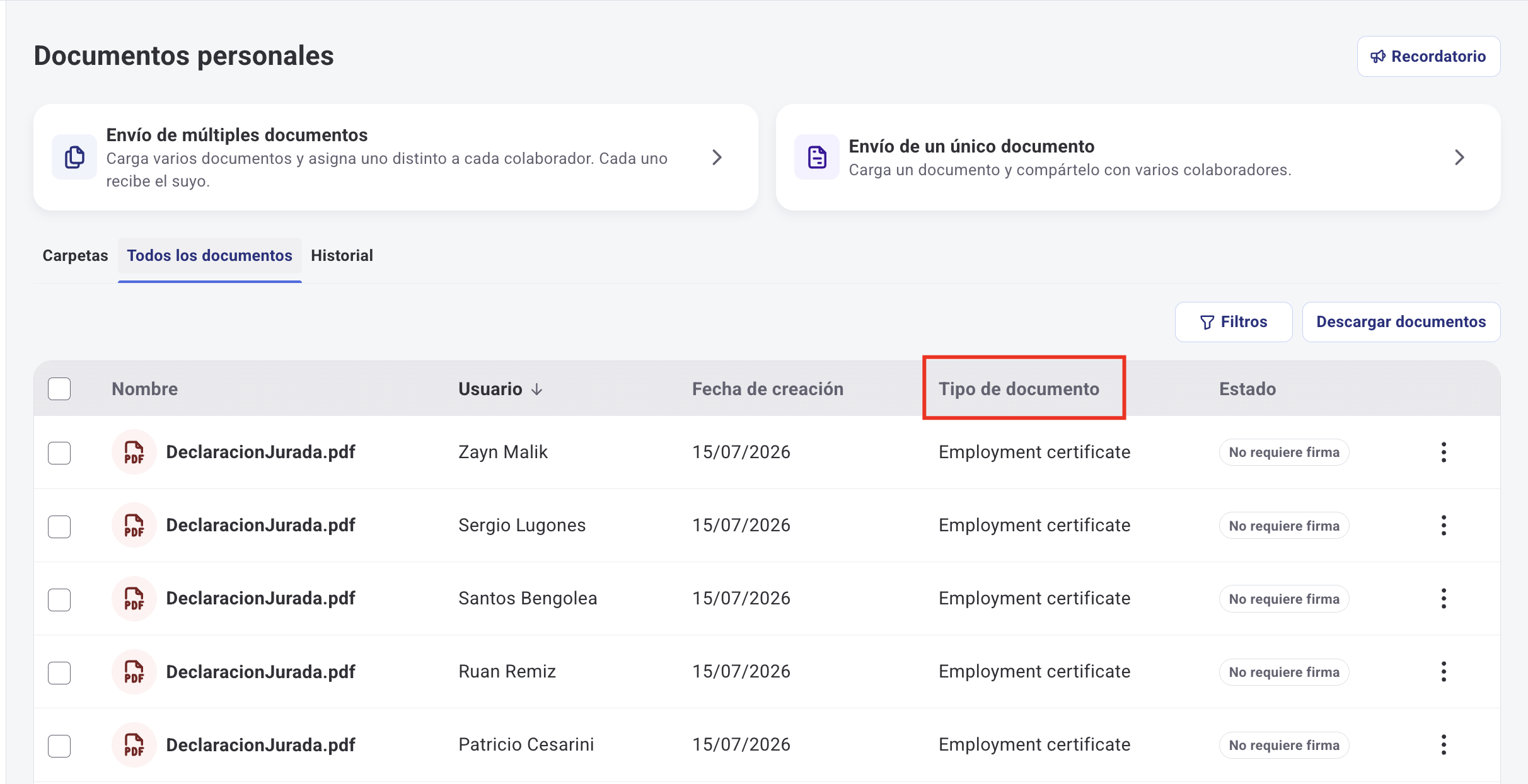Click No requiere firma badge for Zayn Malik
Viewport: 1528px width, 784px height.
pyautogui.click(x=1284, y=453)
